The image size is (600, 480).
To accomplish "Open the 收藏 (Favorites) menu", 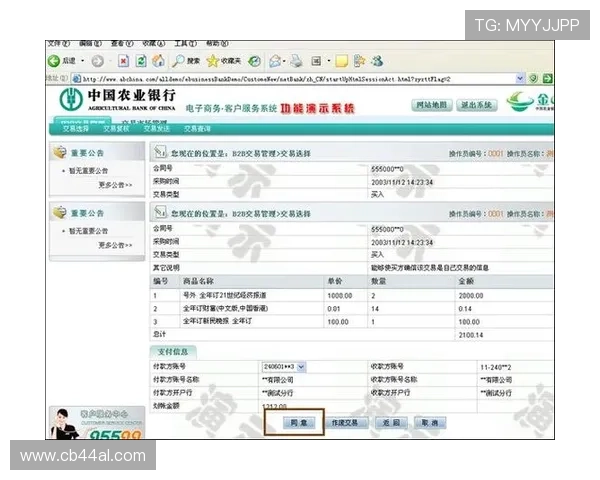I will point(154,43).
